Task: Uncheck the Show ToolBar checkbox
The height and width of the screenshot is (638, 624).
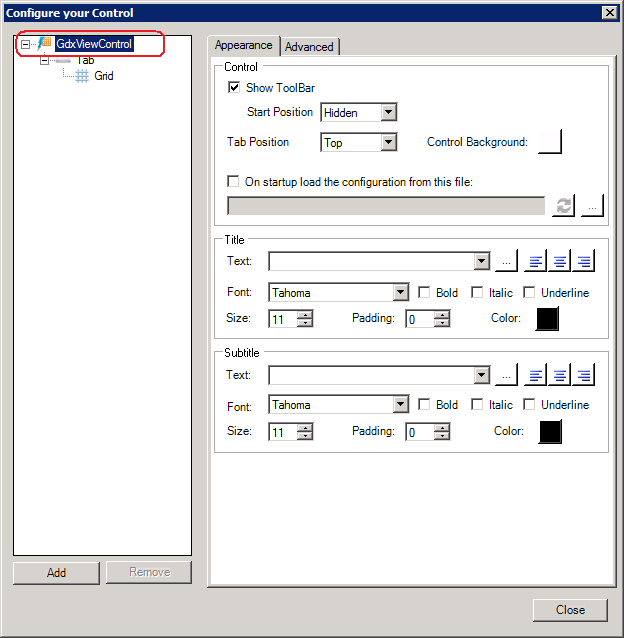Action: pyautogui.click(x=234, y=88)
